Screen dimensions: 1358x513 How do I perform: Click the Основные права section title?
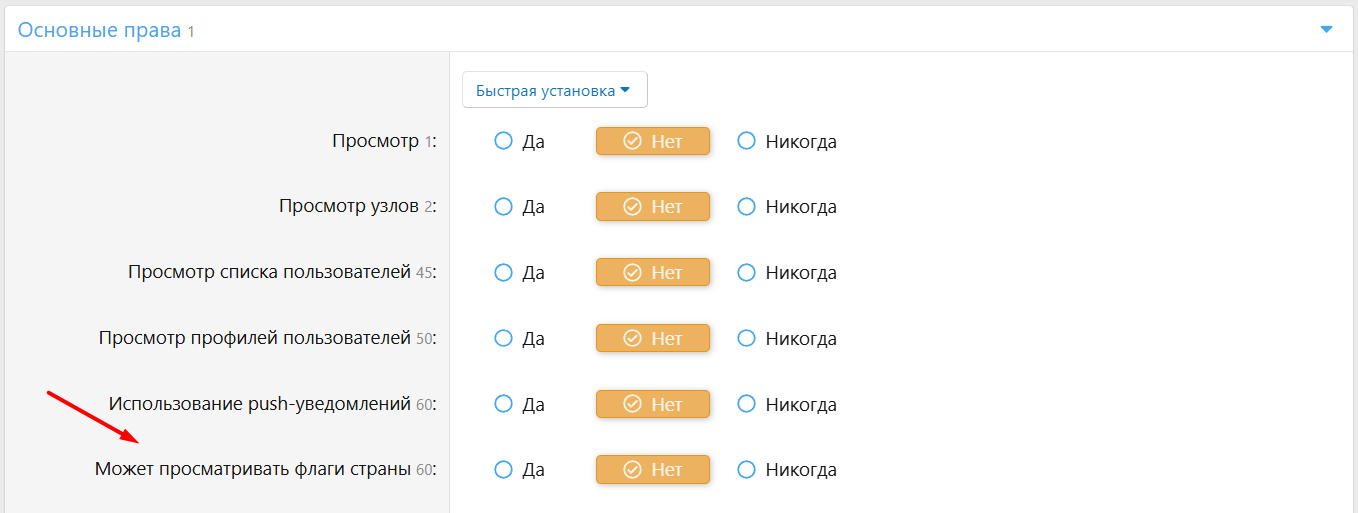pos(99,30)
